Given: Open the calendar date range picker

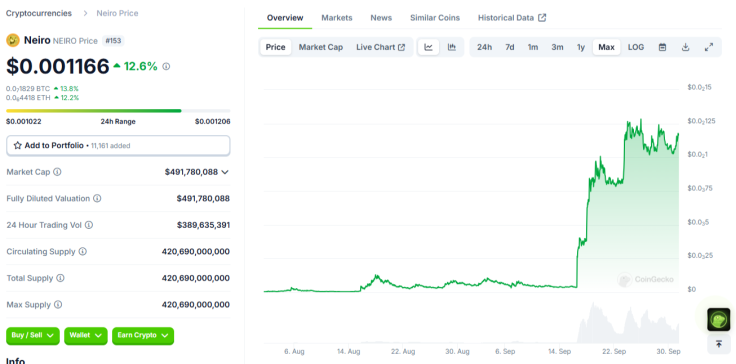Looking at the screenshot, I should coord(662,47).
